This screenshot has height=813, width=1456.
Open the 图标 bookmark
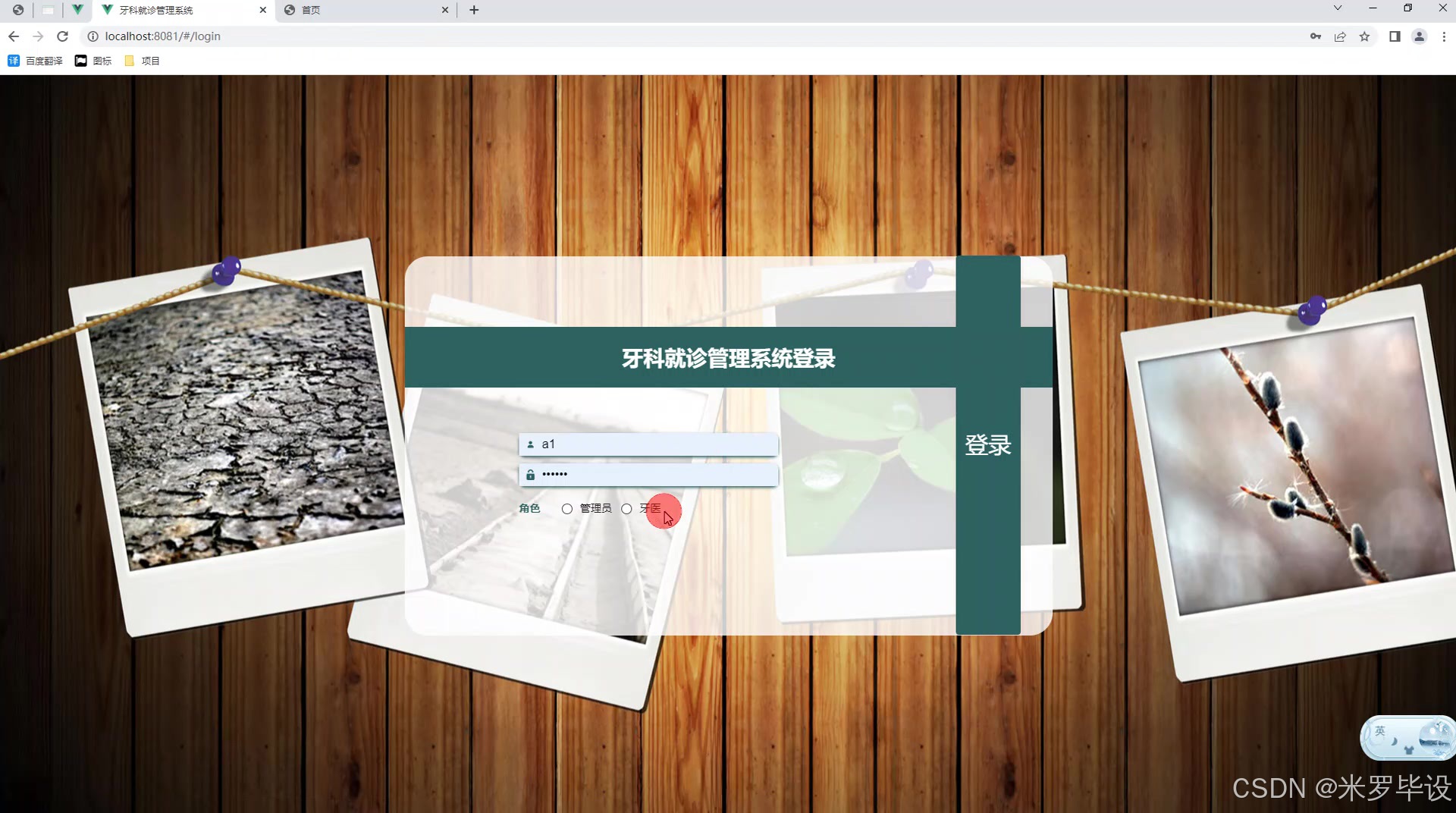(x=93, y=61)
